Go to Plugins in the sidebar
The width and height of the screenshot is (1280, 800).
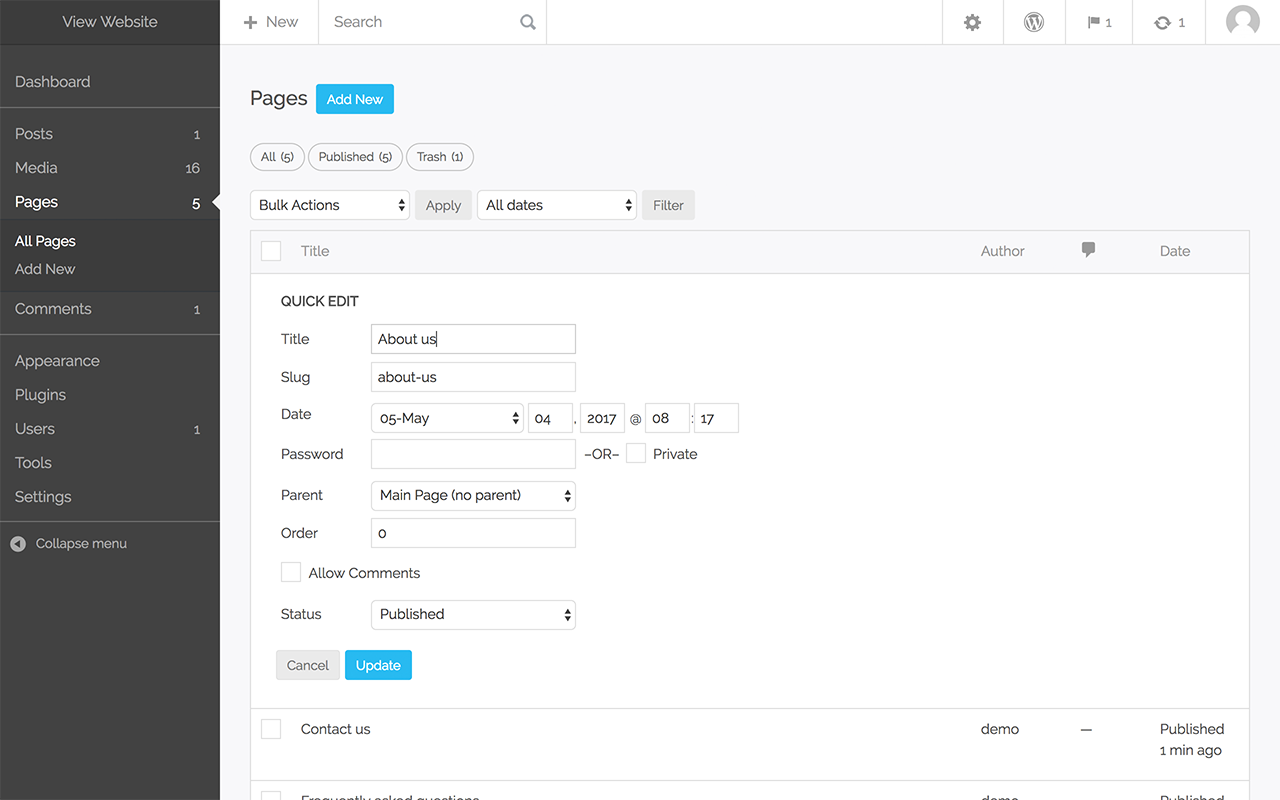coord(41,395)
